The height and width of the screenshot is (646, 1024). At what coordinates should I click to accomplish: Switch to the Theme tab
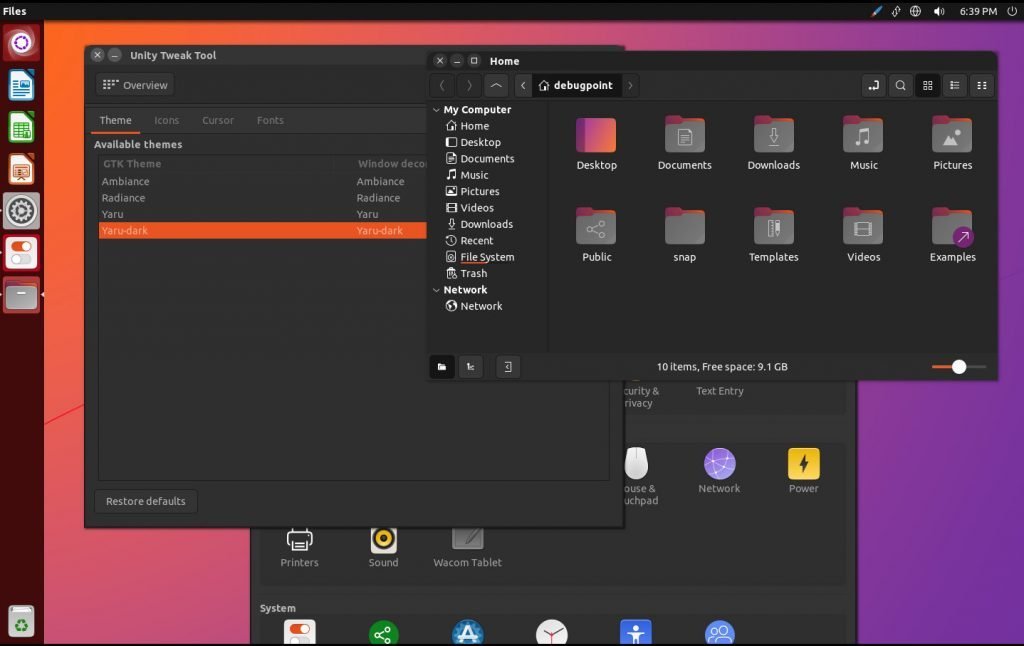point(116,120)
